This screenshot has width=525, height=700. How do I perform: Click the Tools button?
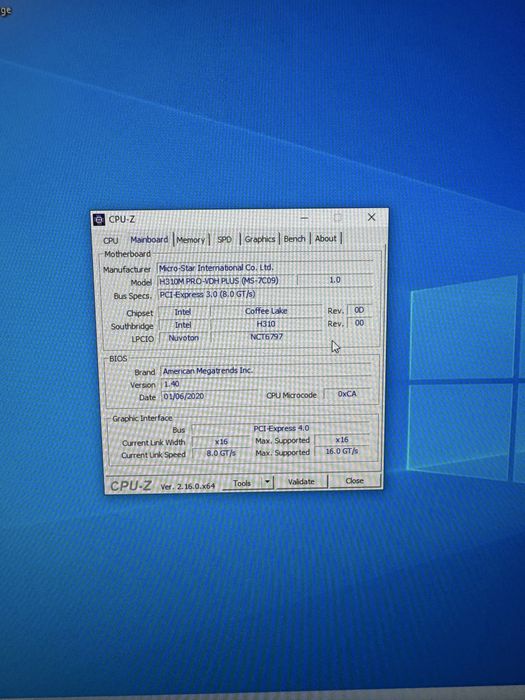[x=242, y=483]
